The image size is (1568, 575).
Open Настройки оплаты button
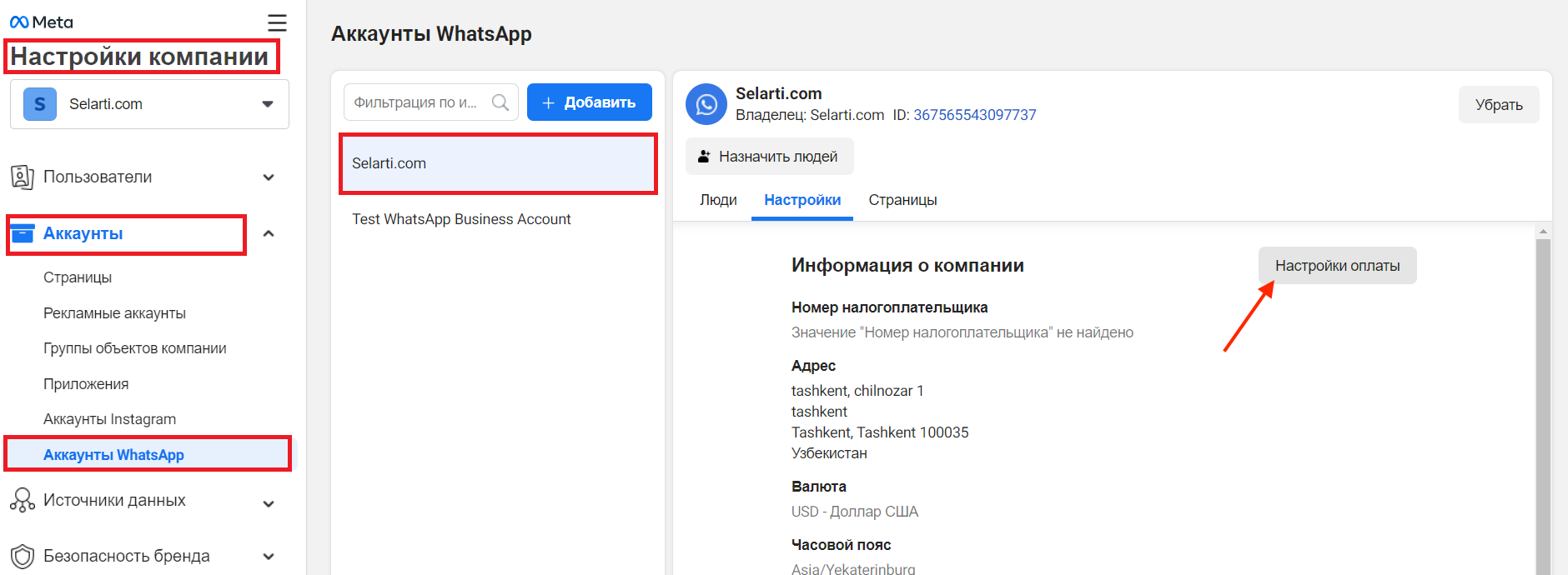[1337, 266]
